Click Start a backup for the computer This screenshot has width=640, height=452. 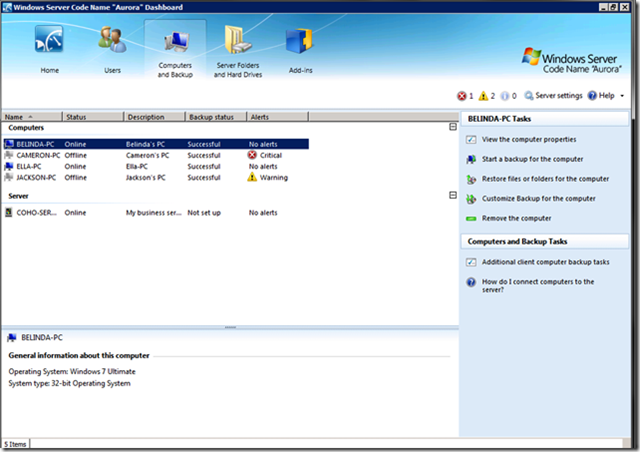[532, 159]
